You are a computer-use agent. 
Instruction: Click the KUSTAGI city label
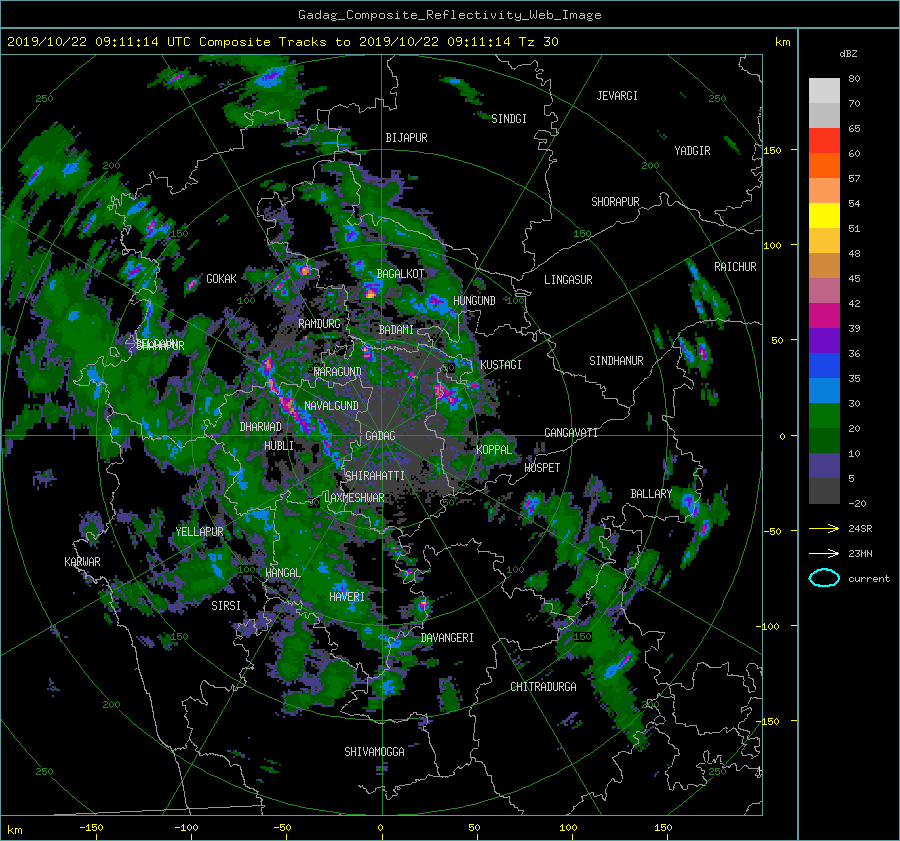coord(501,365)
